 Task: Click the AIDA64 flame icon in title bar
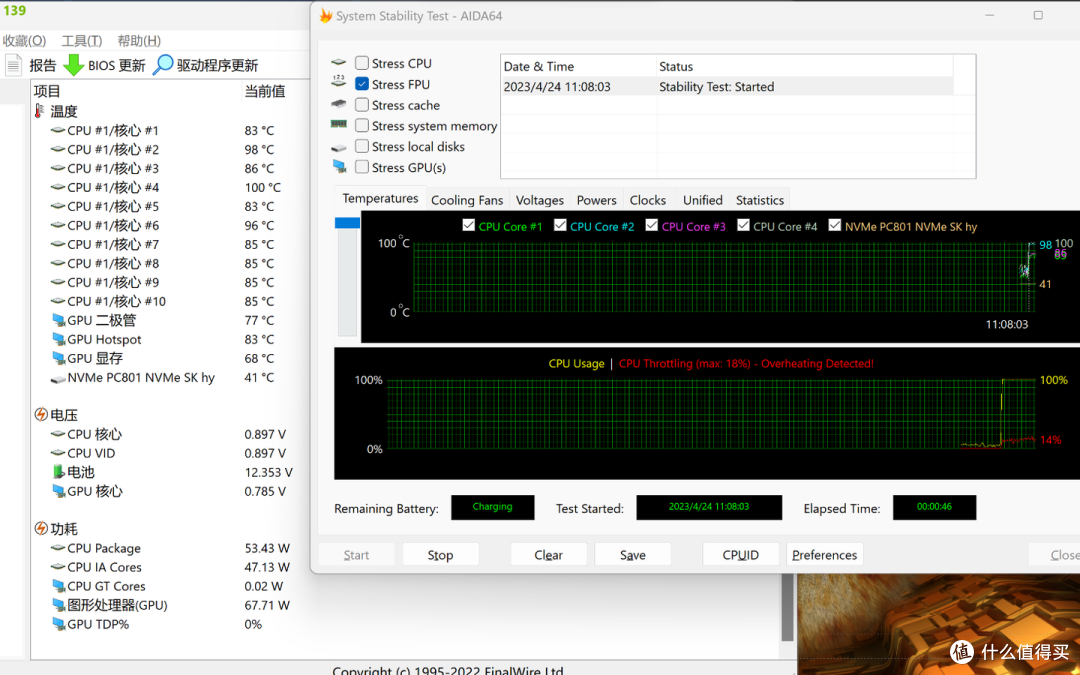tap(325, 16)
